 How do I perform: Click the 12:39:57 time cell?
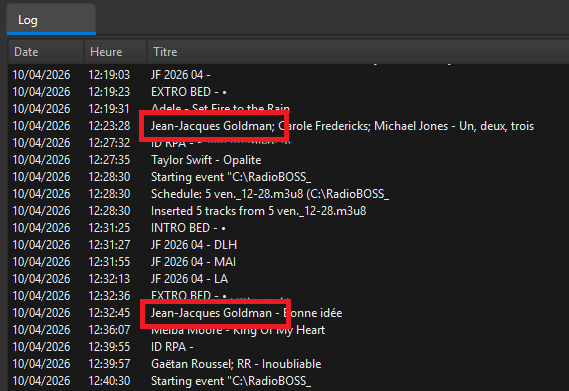(x=109, y=364)
